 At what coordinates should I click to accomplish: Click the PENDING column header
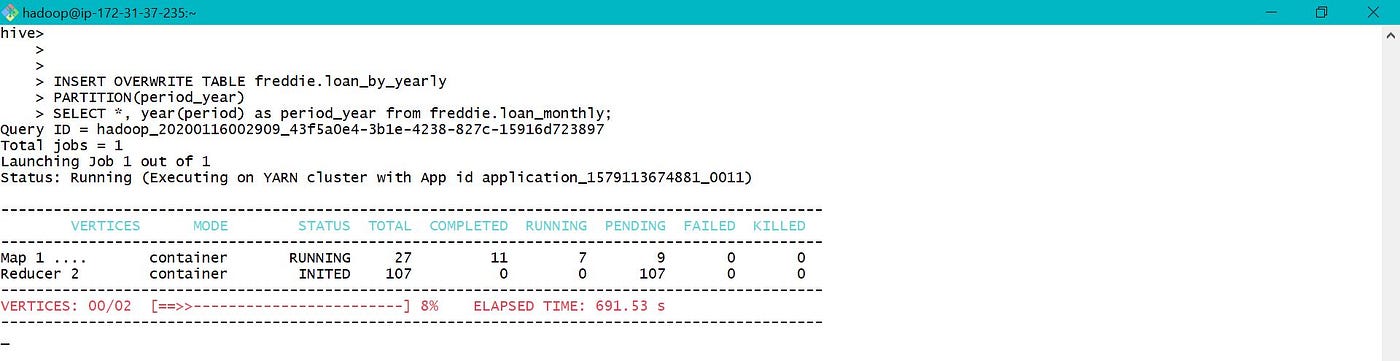click(635, 226)
